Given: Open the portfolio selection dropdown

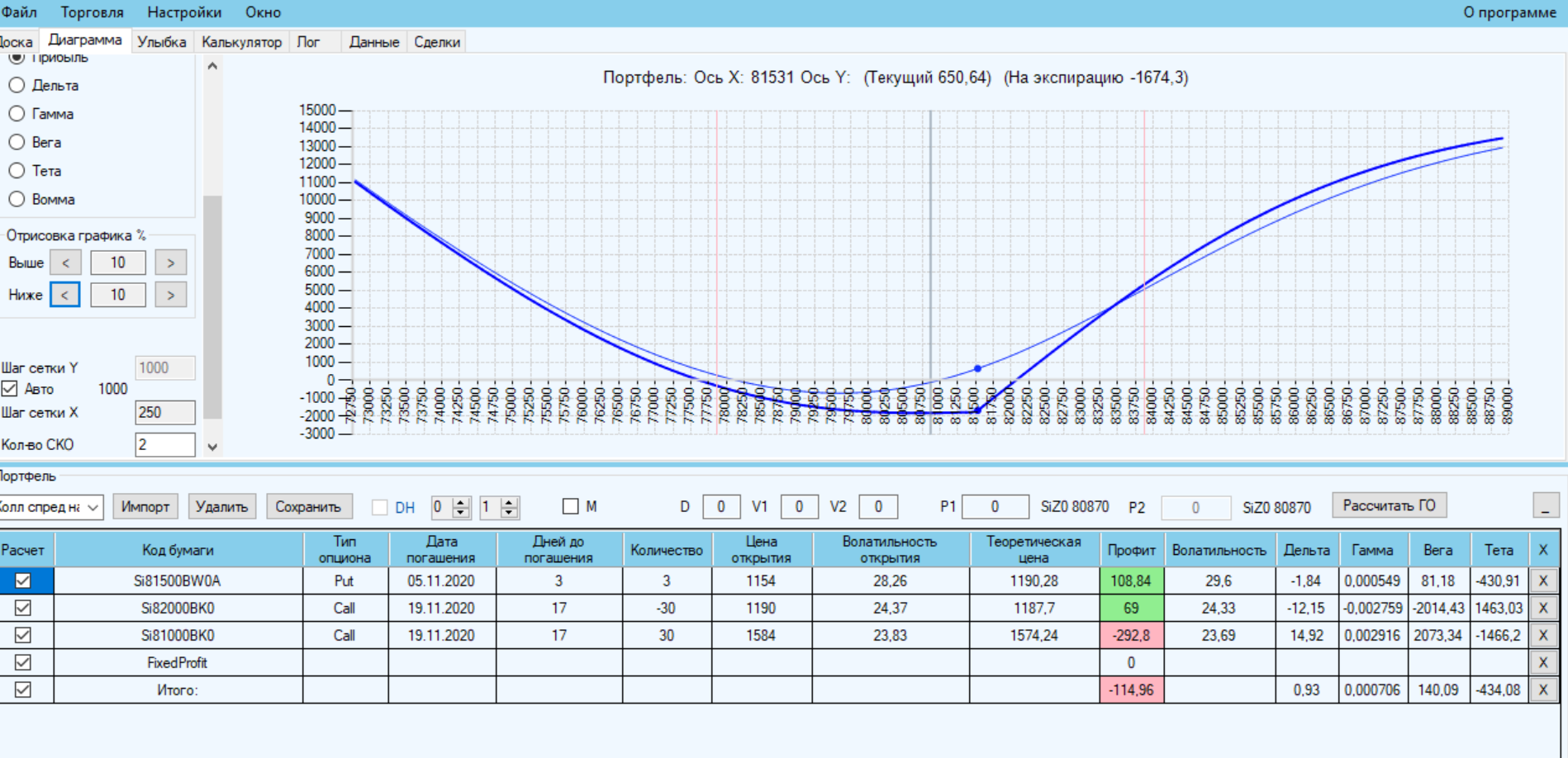Looking at the screenshot, I should click(93, 507).
